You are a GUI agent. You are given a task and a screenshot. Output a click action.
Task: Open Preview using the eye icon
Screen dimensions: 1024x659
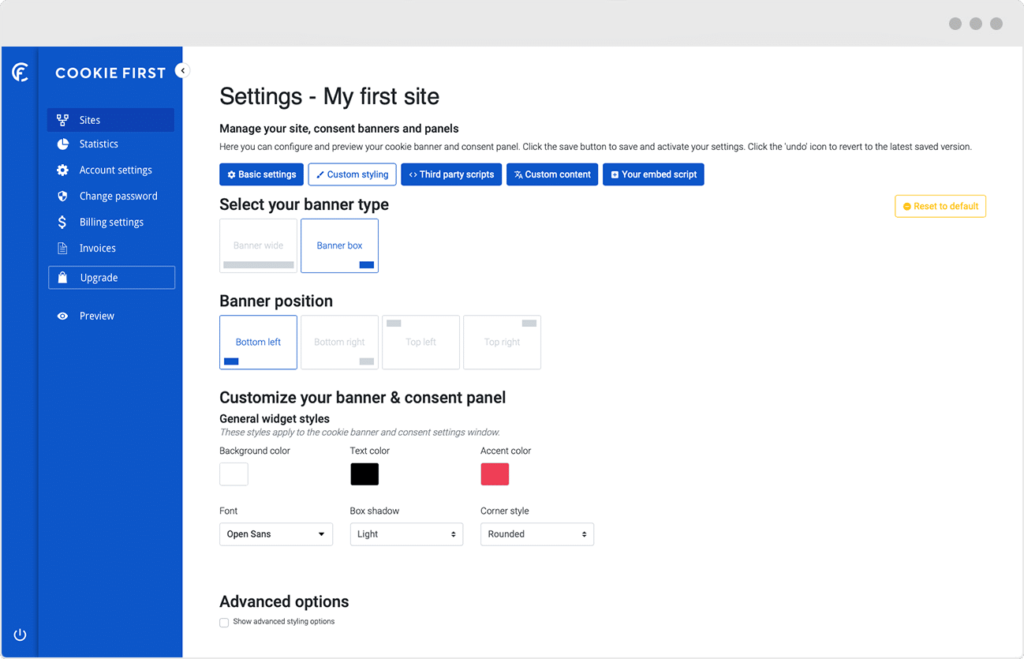point(62,315)
